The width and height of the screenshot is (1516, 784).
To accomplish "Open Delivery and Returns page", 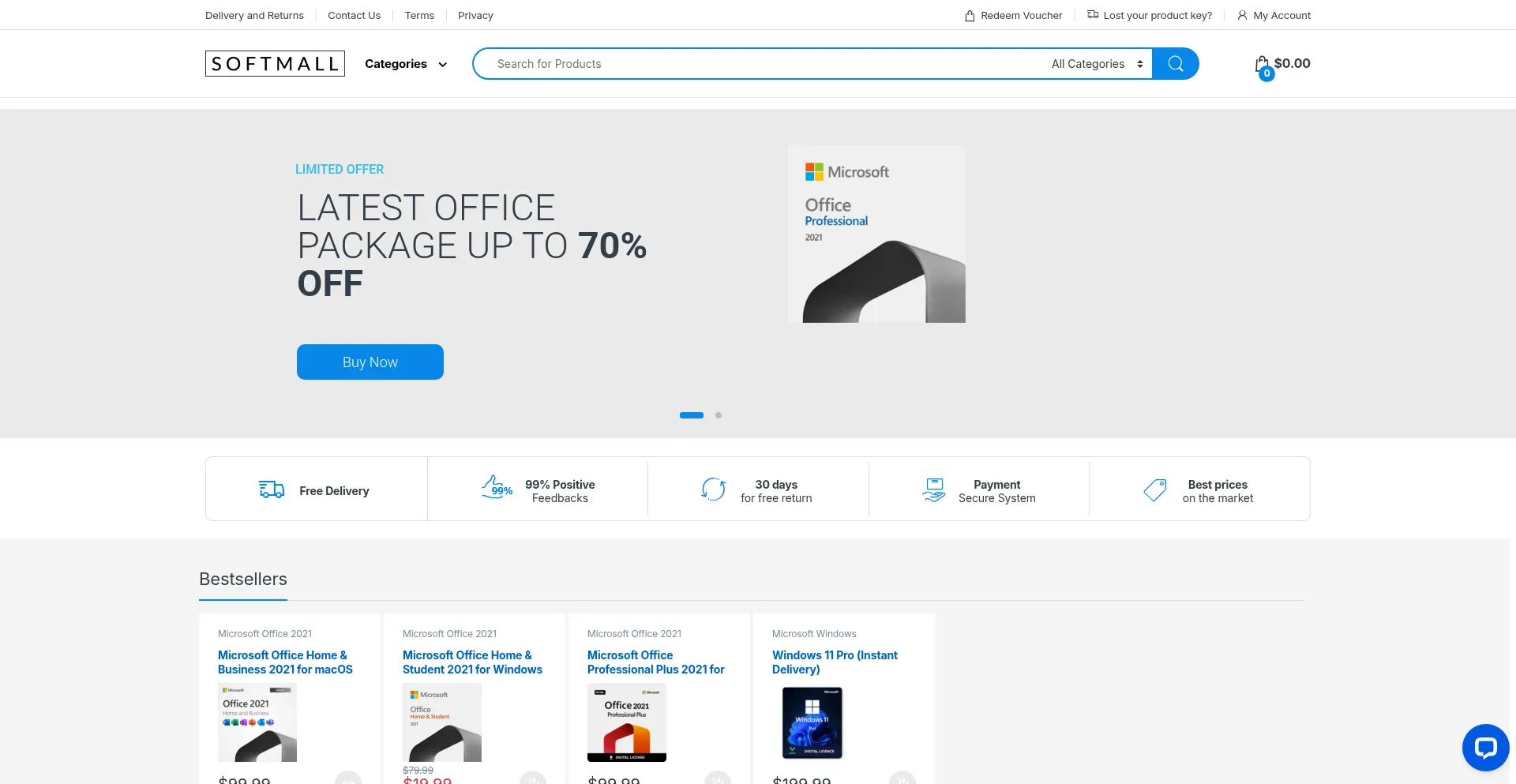I will tap(254, 16).
